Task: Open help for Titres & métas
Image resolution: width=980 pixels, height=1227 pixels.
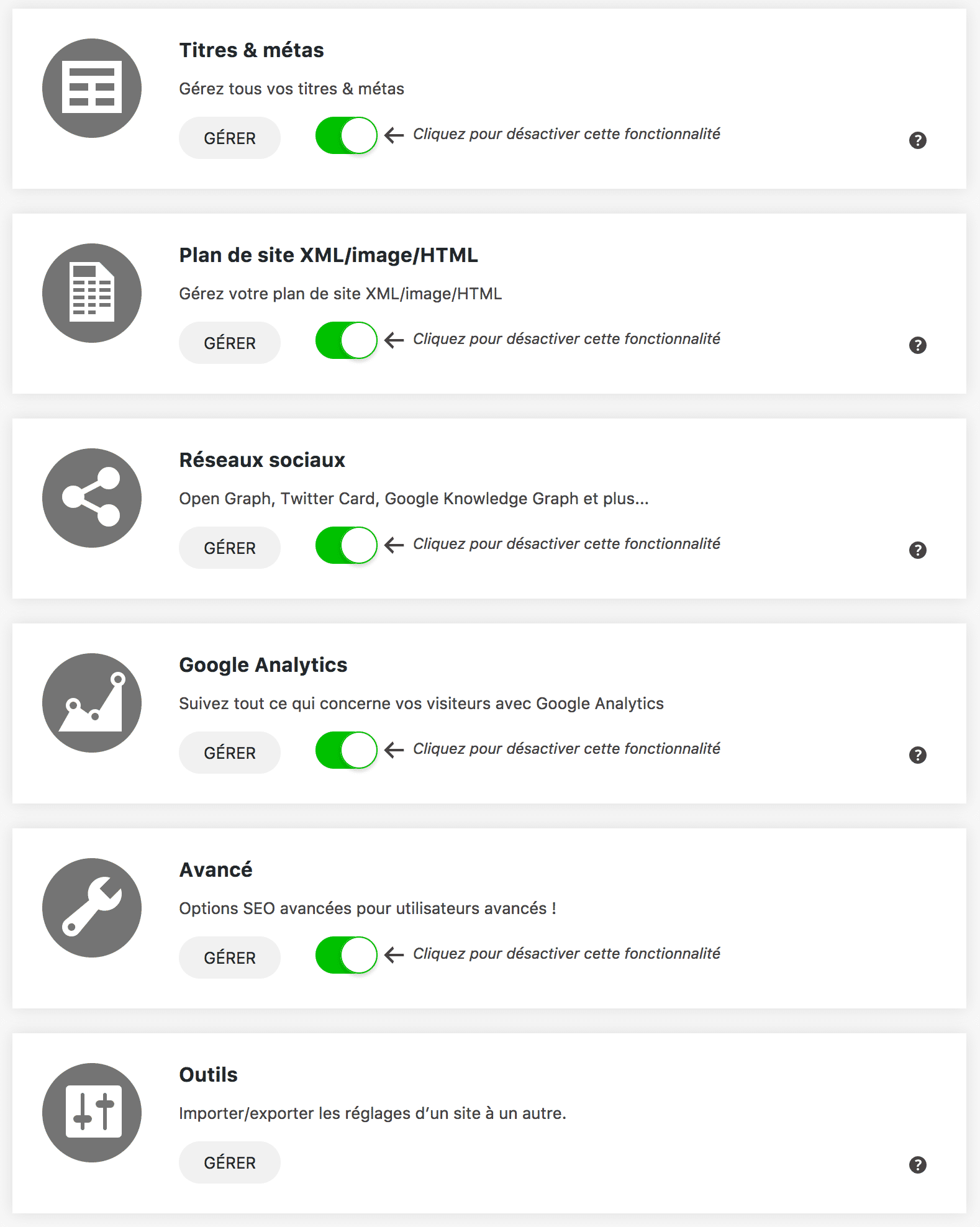Action: 918,140
